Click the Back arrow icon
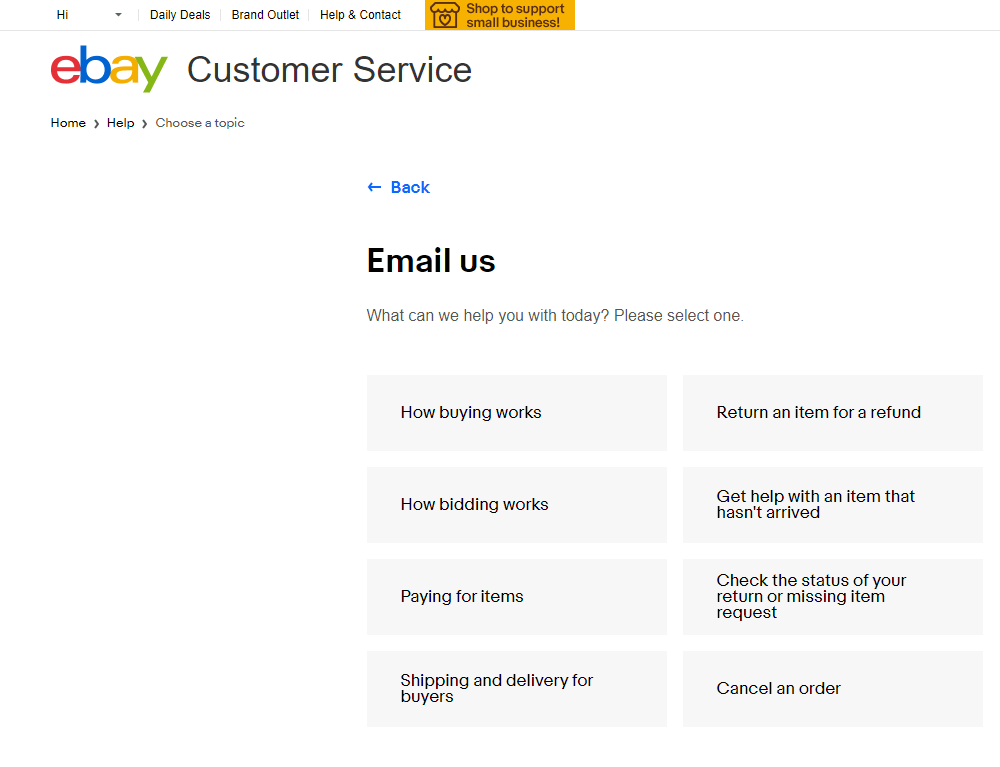 (x=374, y=187)
